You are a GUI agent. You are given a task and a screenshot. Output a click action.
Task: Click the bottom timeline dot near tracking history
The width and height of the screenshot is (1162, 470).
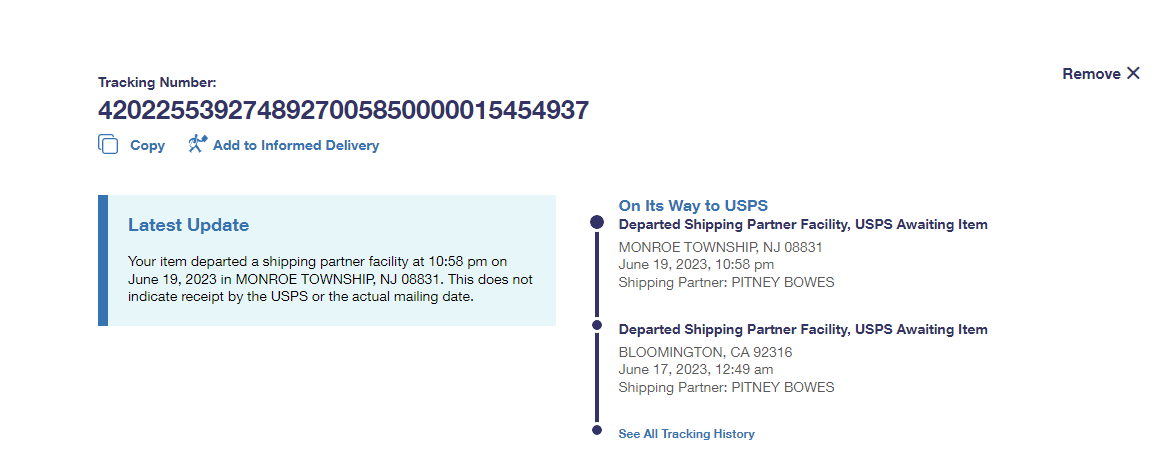click(597, 430)
